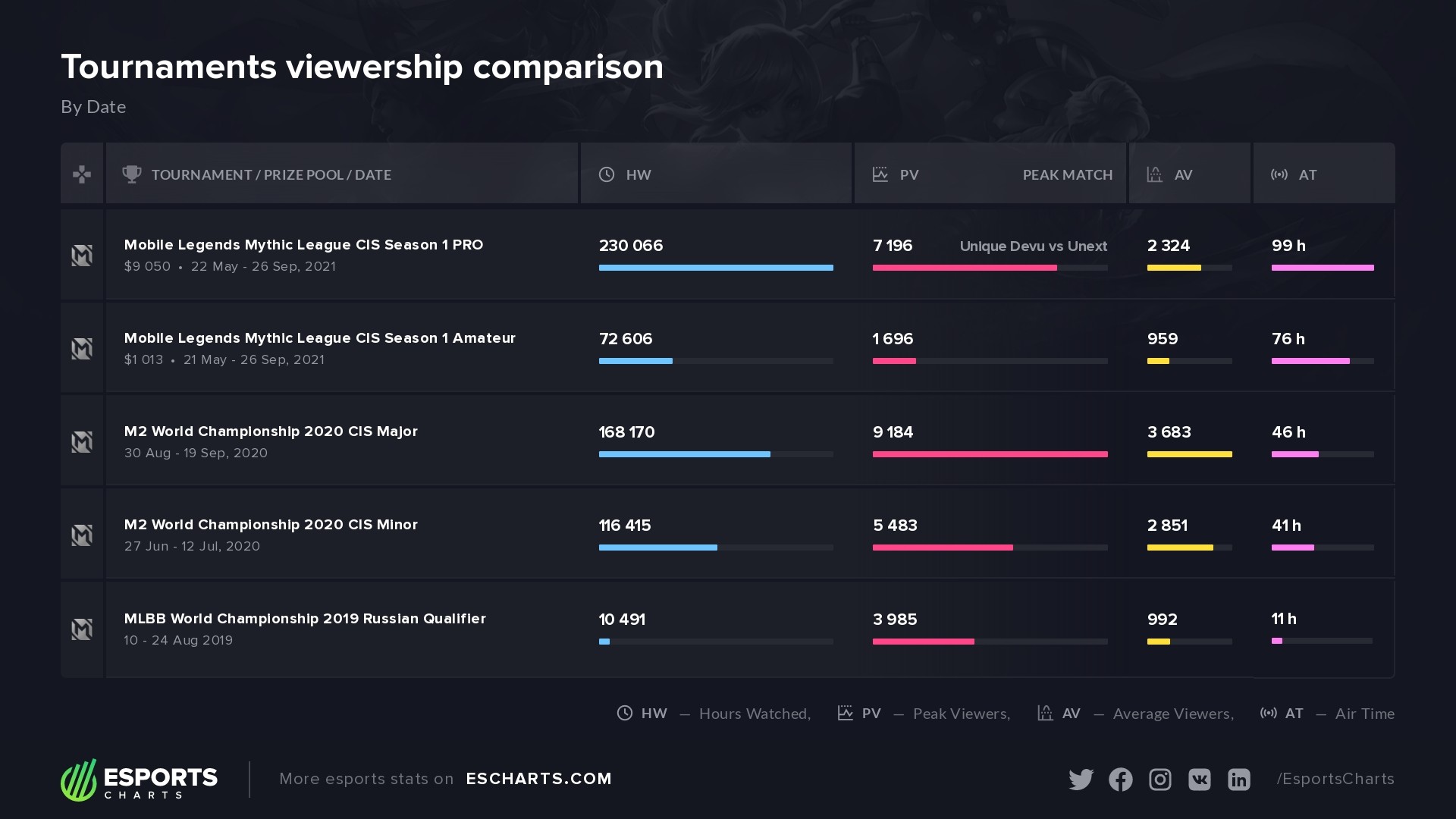
Task: Click the blue 230 066 hours watched bar
Action: point(716,268)
